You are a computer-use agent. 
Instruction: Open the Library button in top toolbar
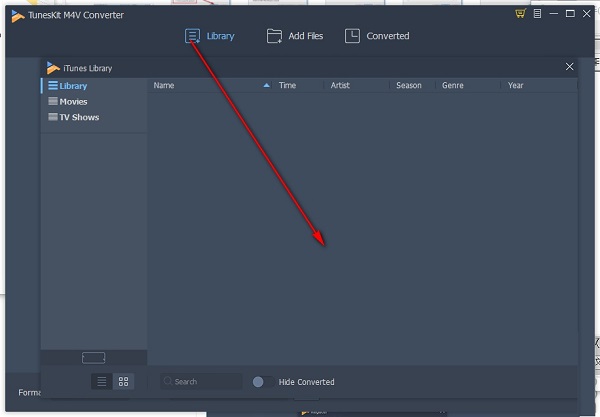click(x=210, y=36)
